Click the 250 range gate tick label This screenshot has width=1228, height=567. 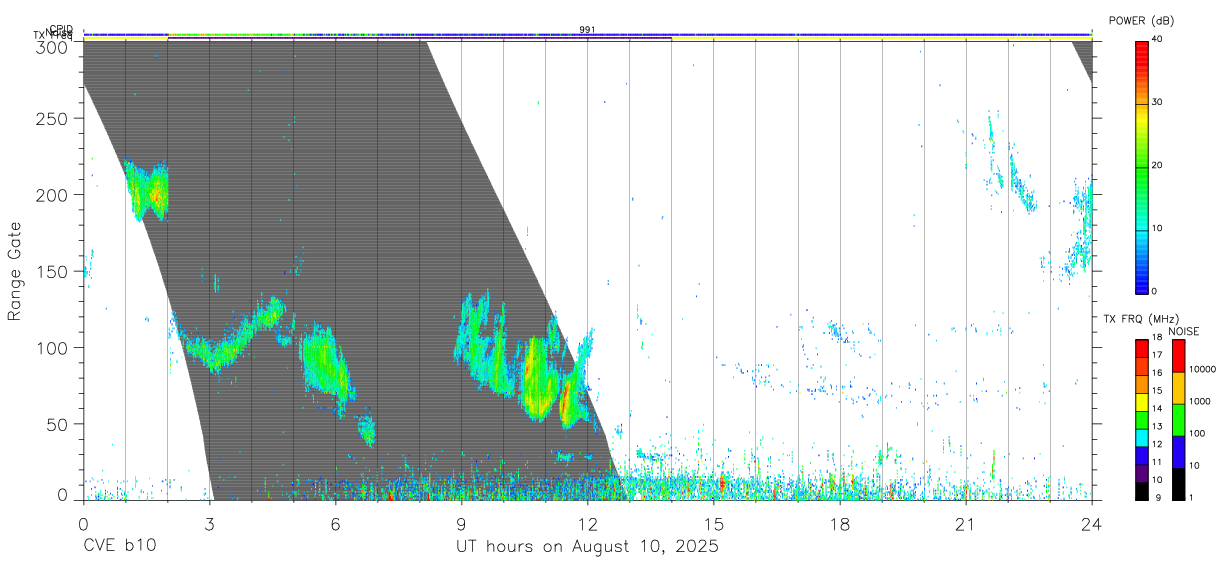[x=52, y=119]
